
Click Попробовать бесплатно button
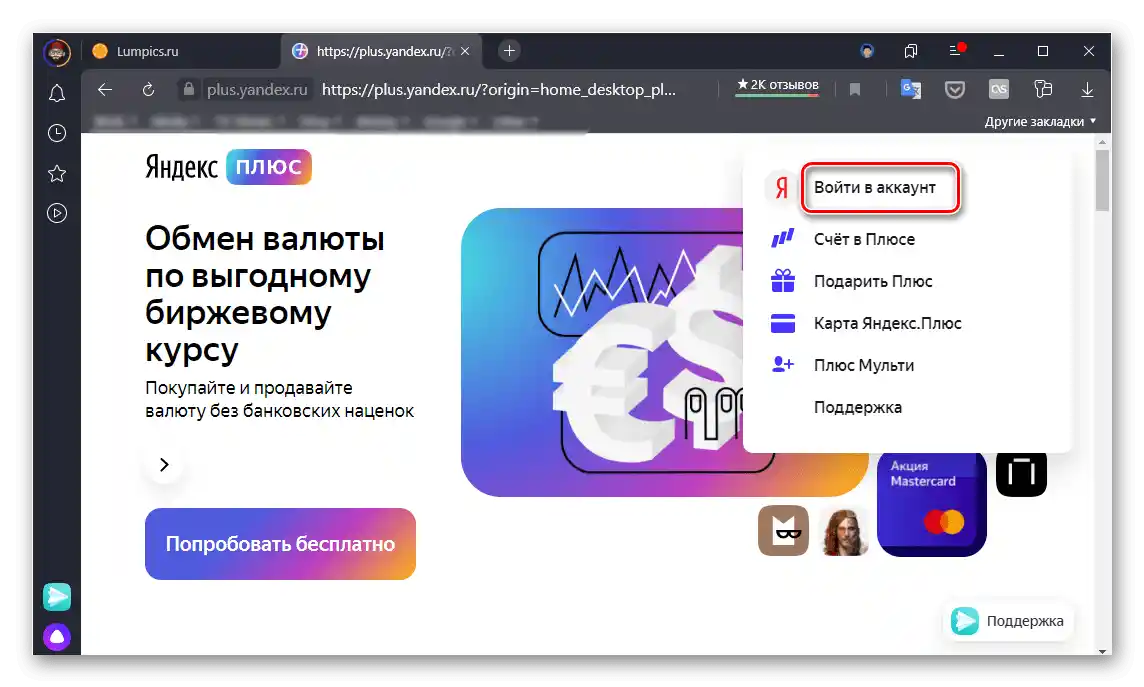280,544
